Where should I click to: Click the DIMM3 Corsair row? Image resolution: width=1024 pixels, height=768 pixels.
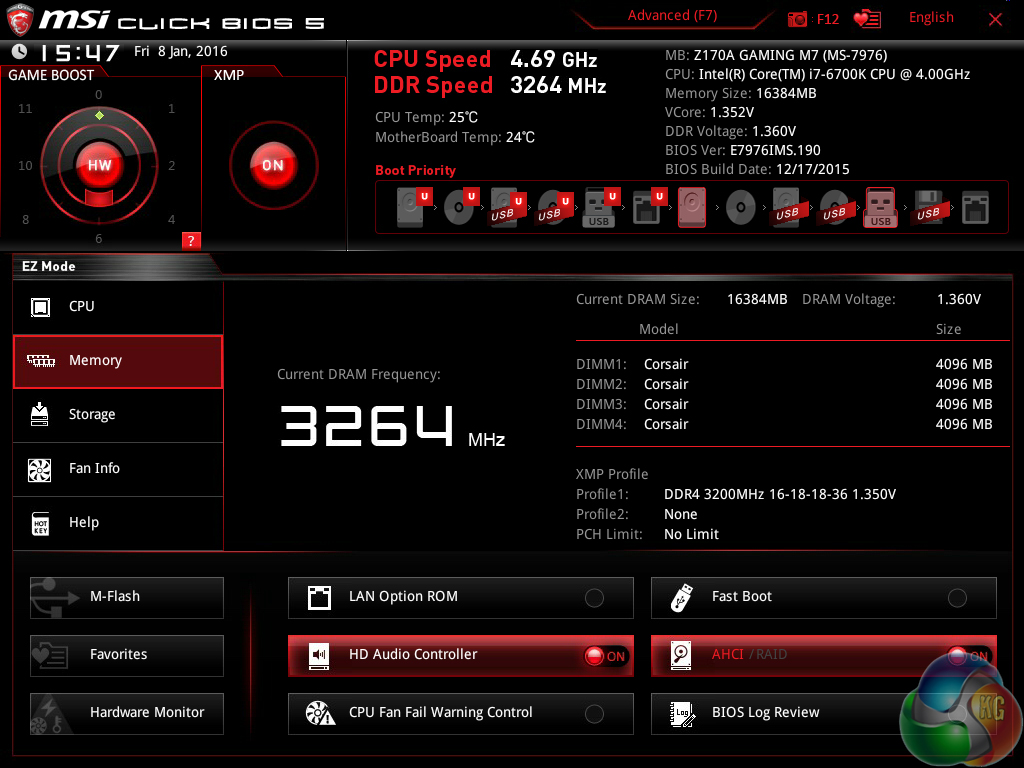tap(784, 404)
